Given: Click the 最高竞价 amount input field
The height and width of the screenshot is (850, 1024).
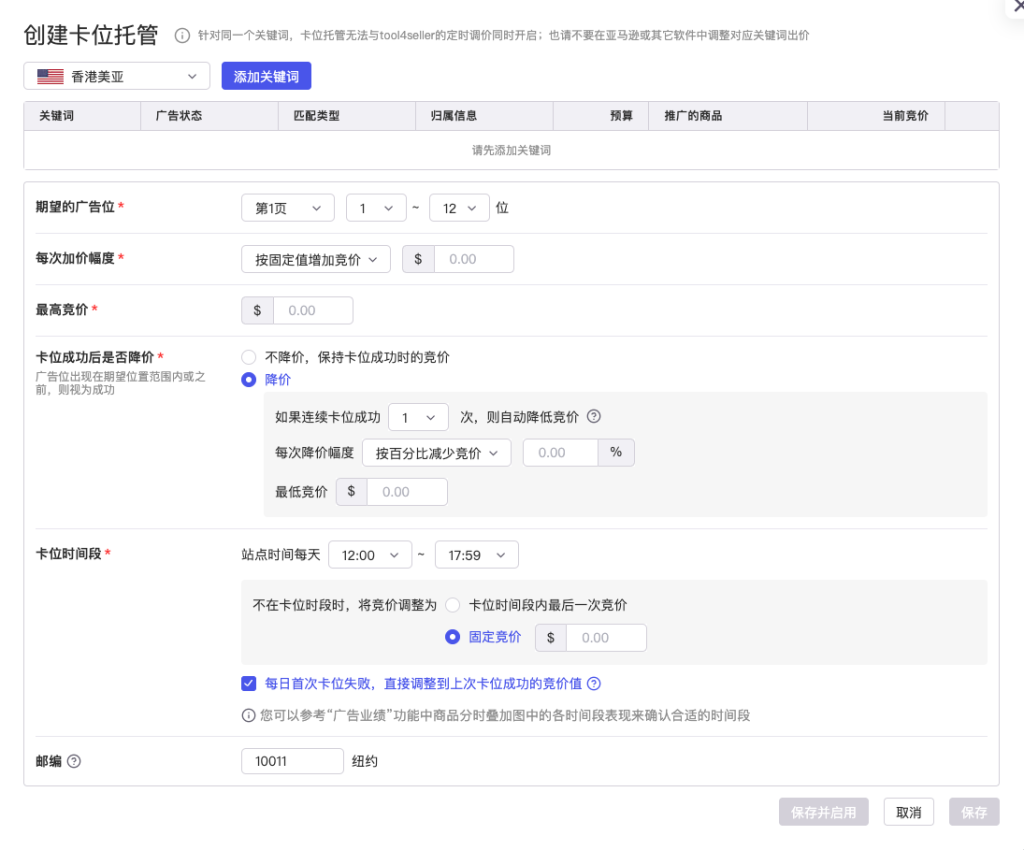Looking at the screenshot, I should [x=313, y=310].
